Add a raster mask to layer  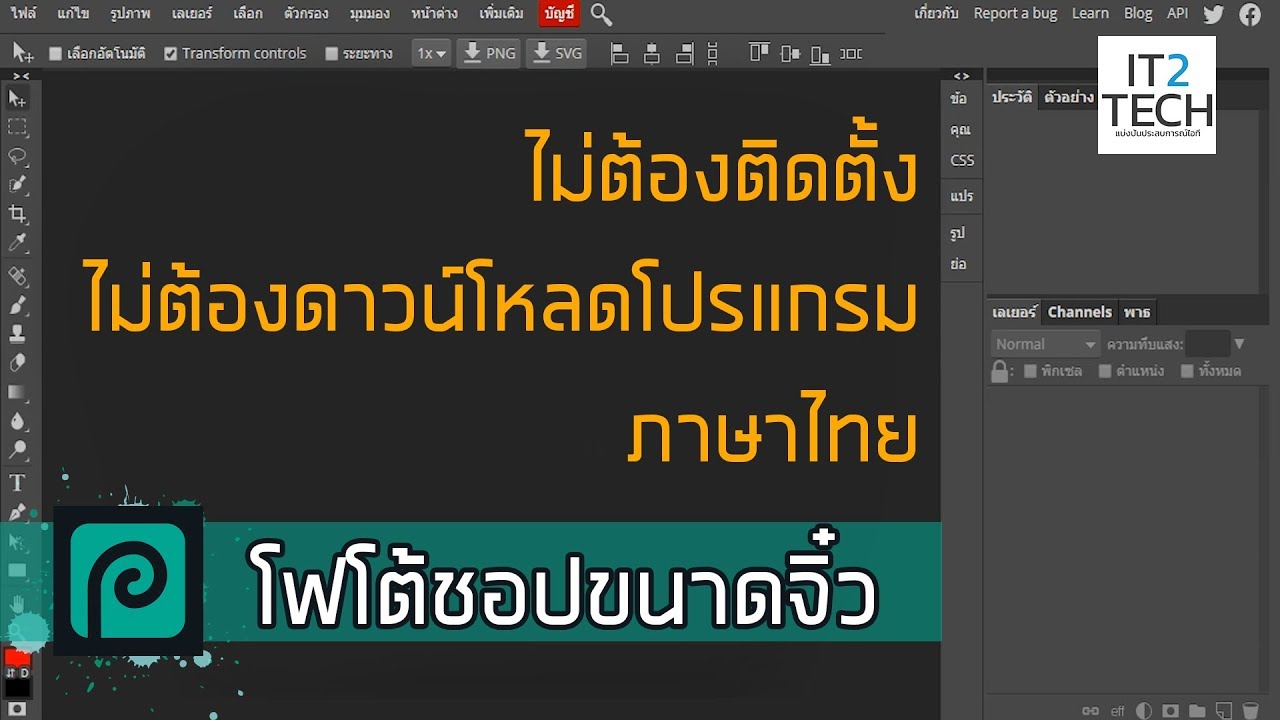click(1171, 711)
